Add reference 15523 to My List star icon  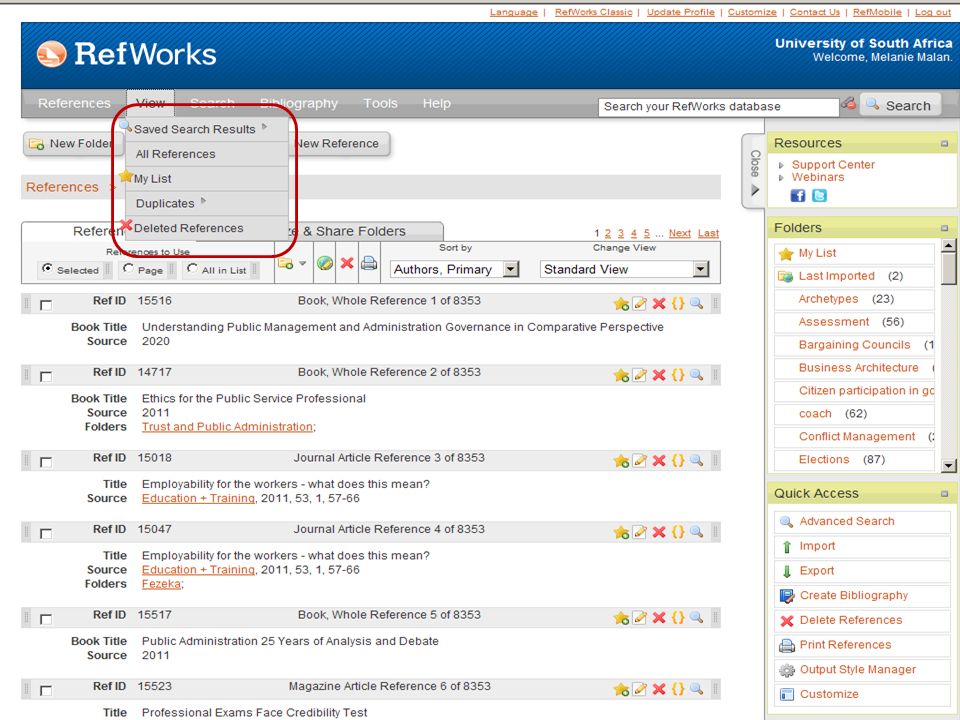(621, 689)
